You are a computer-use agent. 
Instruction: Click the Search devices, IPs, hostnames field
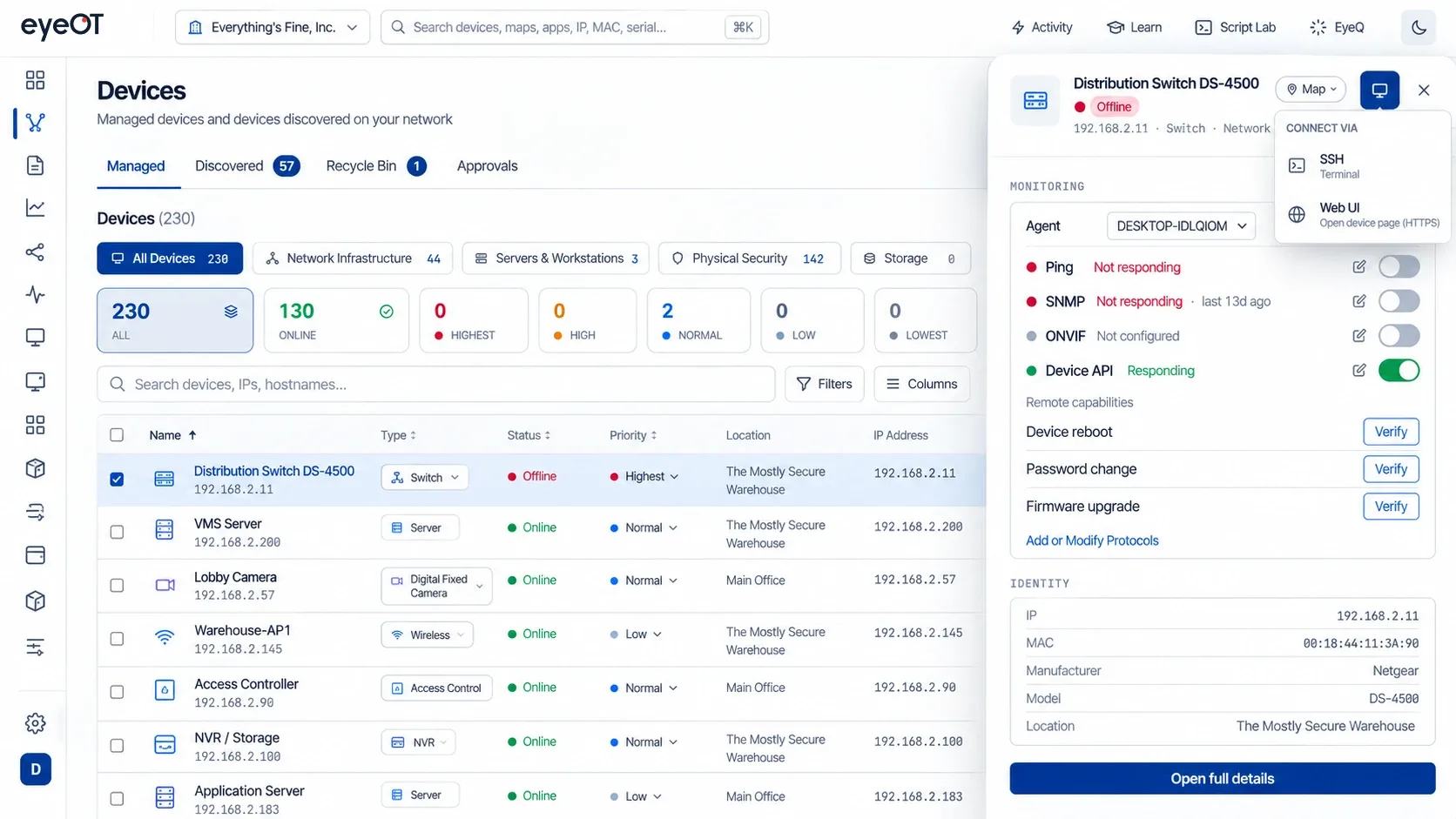point(436,385)
